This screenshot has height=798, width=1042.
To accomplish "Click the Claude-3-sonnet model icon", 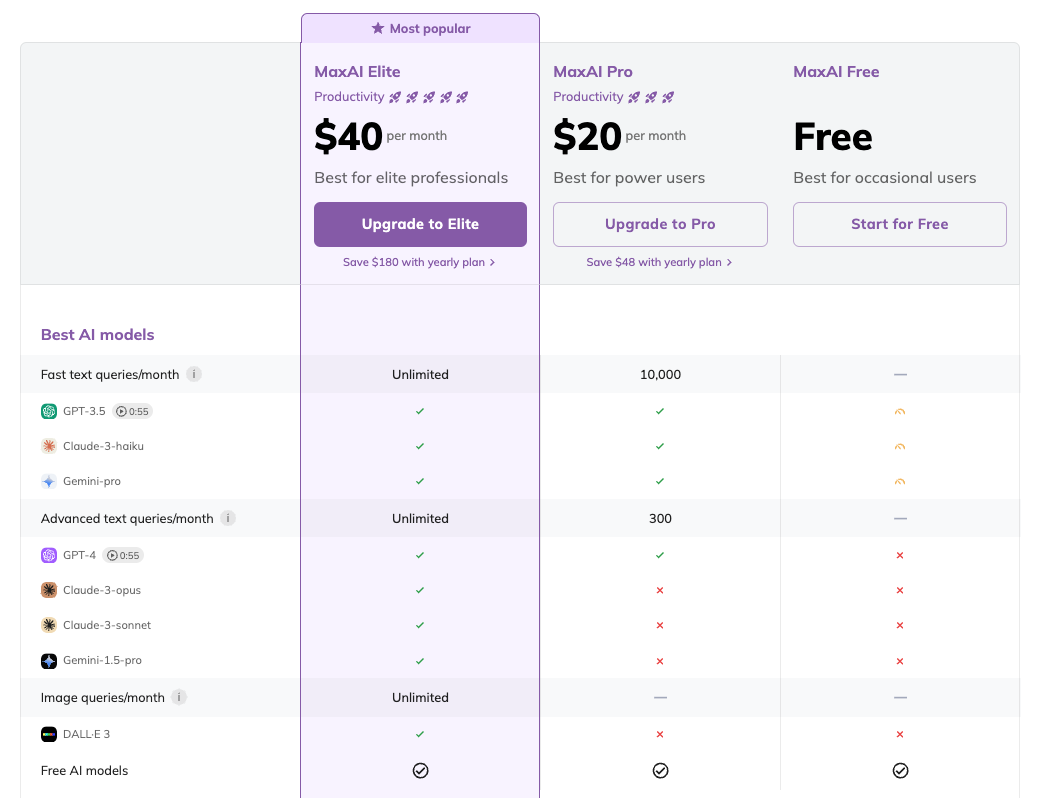I will tap(49, 625).
